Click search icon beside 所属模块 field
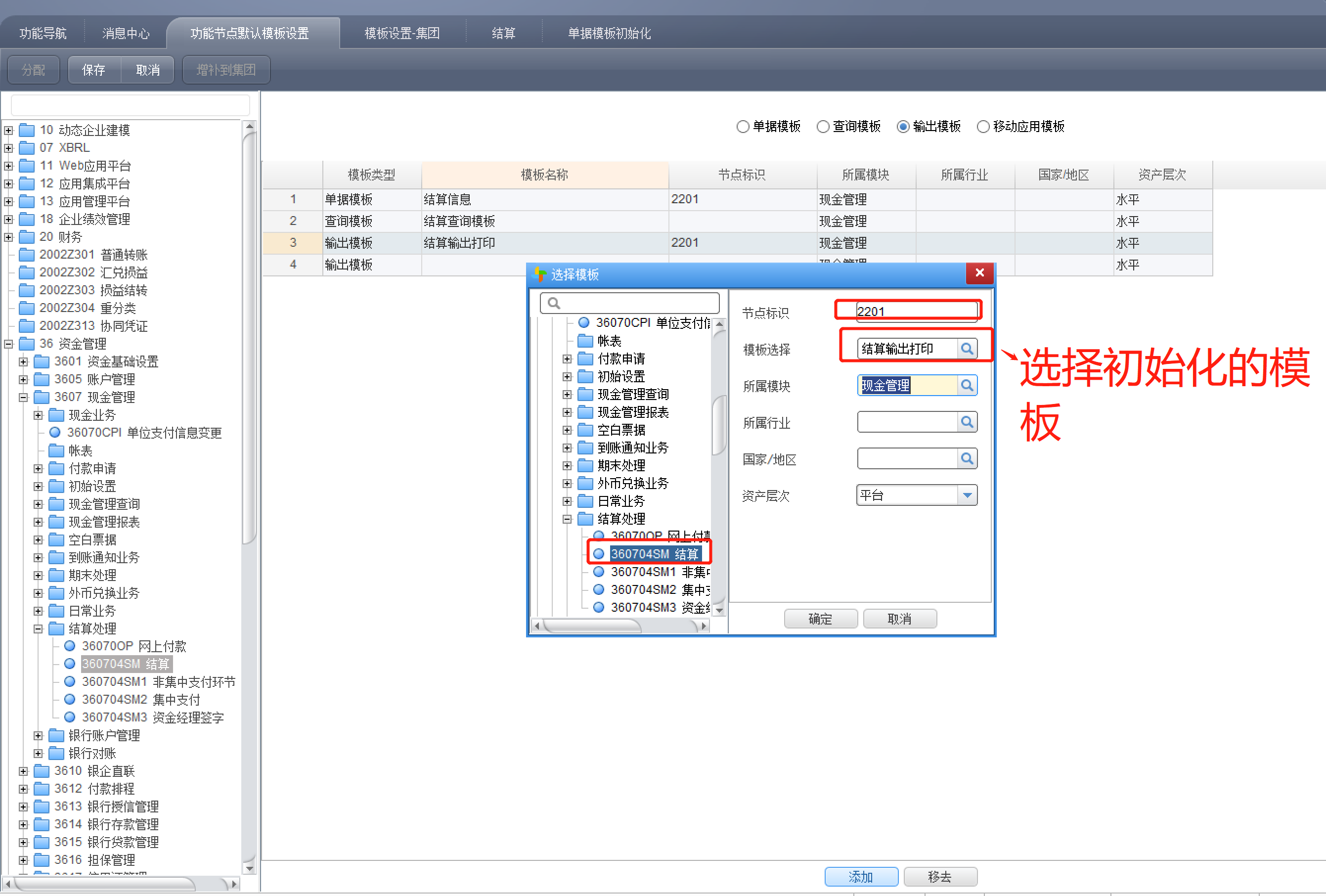 [x=967, y=385]
